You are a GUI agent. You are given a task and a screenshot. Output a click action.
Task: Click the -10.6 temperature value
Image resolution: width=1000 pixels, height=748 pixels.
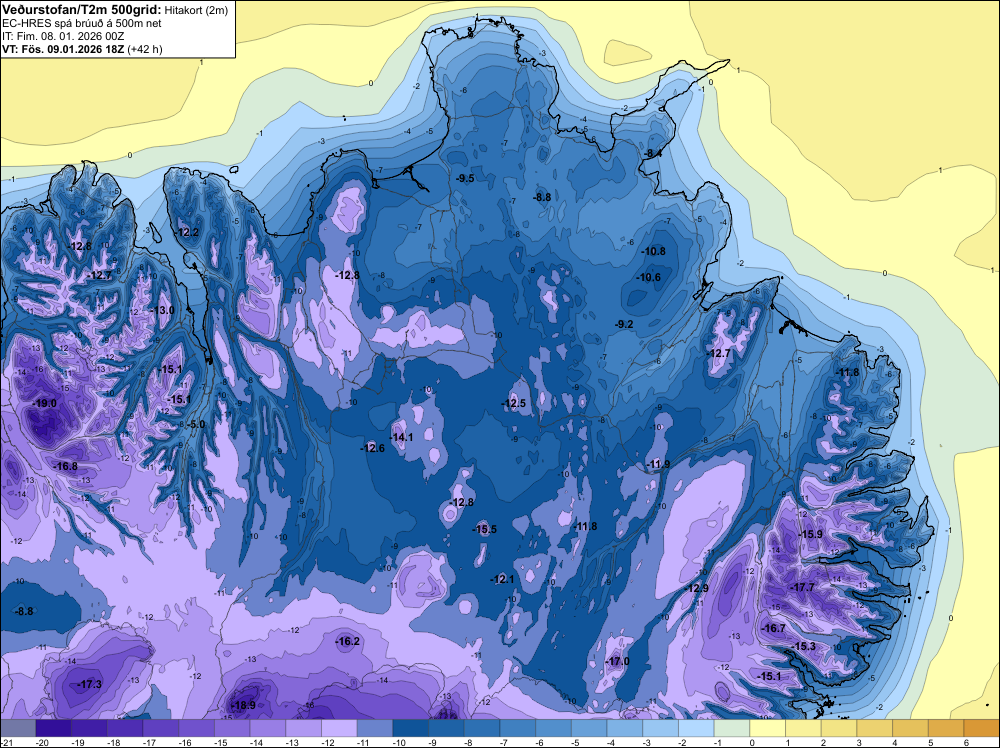click(649, 277)
